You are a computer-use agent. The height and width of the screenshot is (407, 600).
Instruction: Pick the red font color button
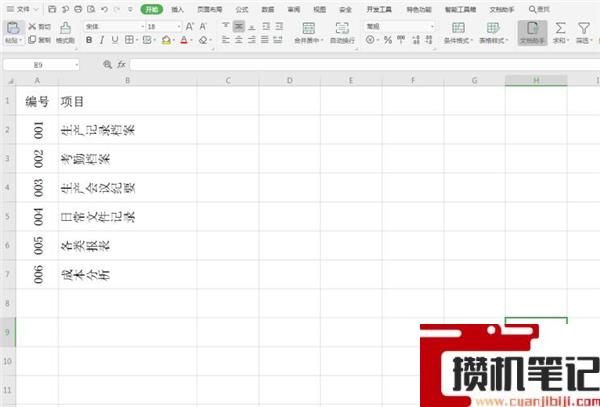pos(184,40)
